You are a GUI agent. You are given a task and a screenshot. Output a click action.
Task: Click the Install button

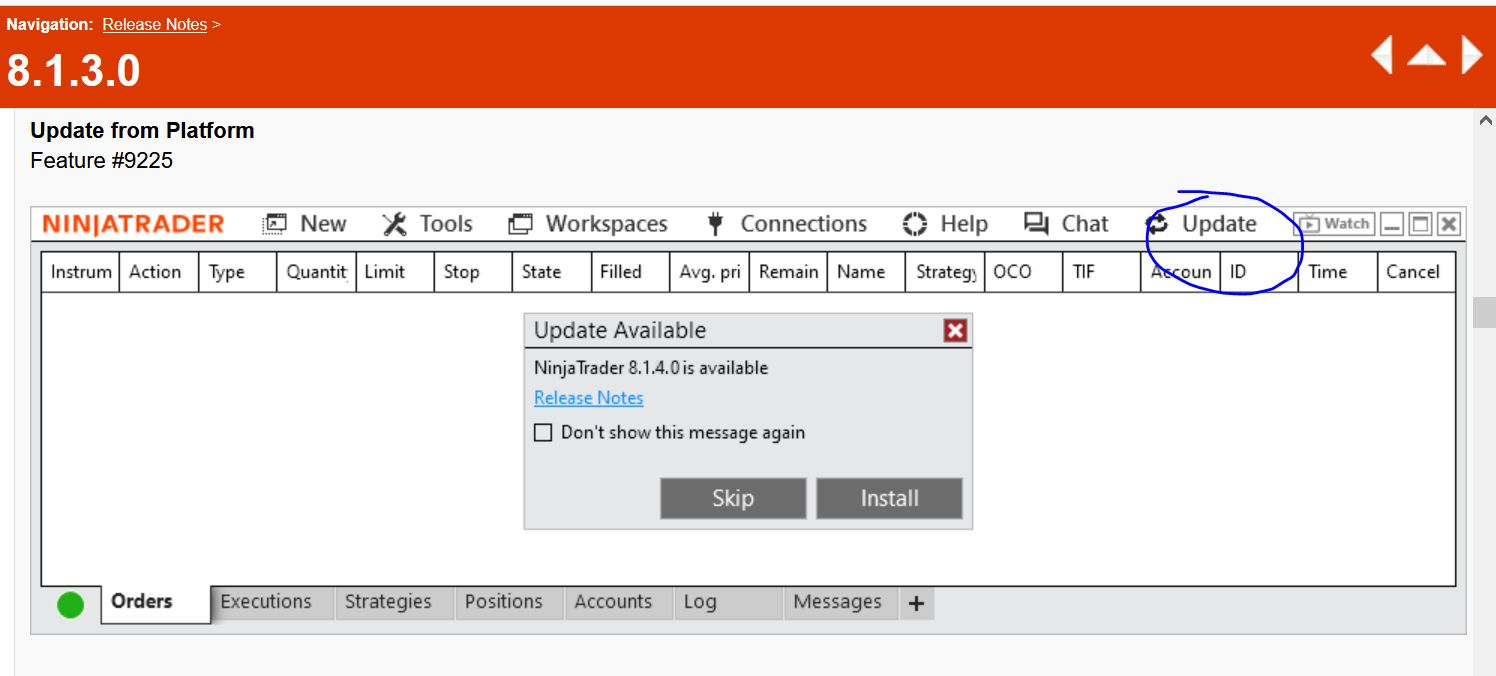(889, 498)
